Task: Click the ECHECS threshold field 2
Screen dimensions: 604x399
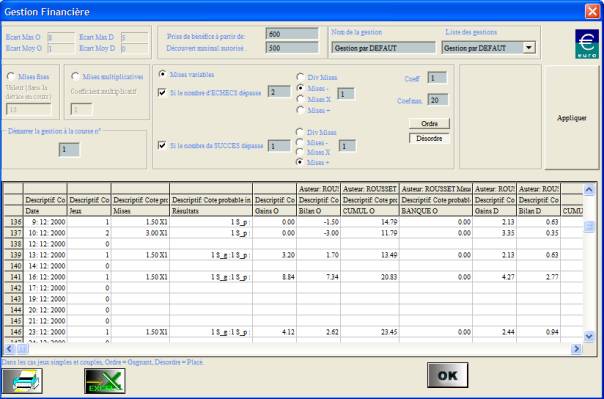Action: click(x=279, y=92)
